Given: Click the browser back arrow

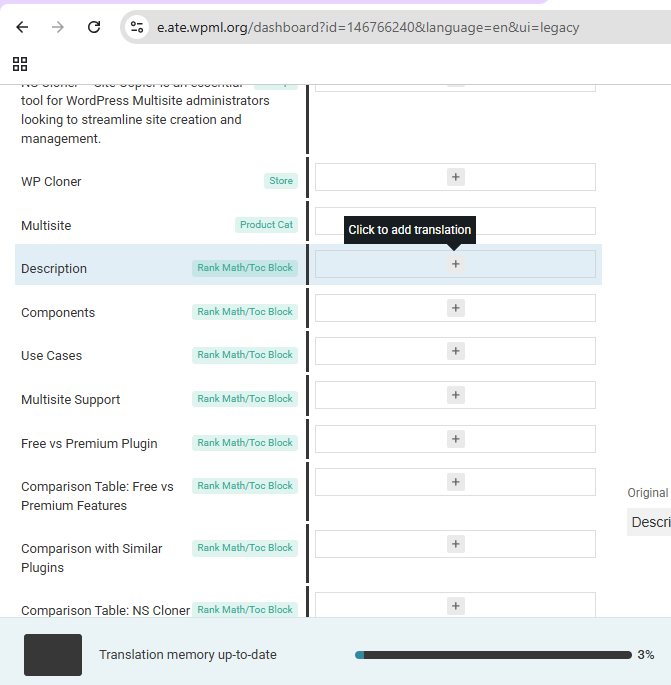Looking at the screenshot, I should pos(22,27).
